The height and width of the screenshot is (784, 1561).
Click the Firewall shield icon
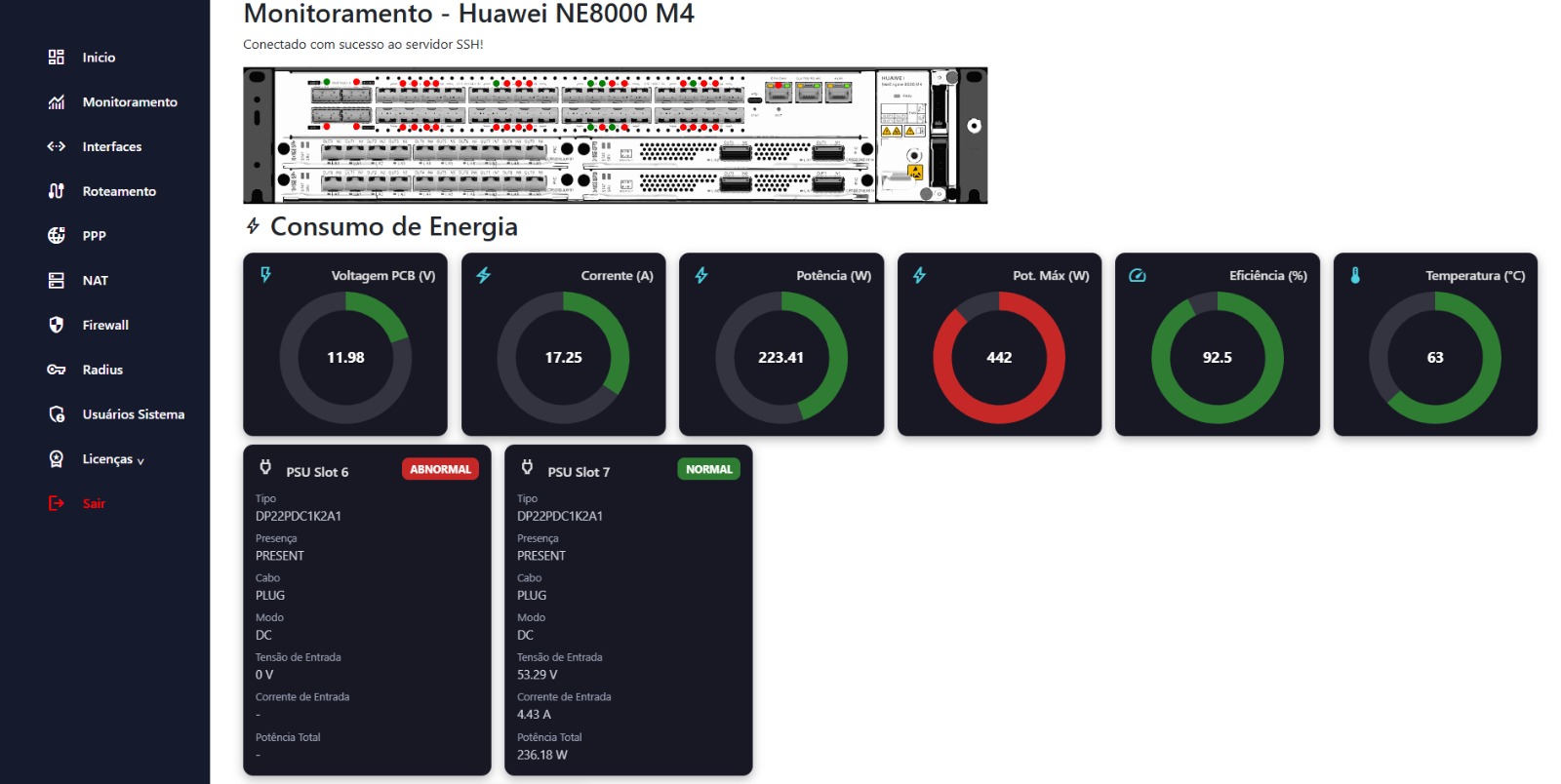(x=57, y=325)
